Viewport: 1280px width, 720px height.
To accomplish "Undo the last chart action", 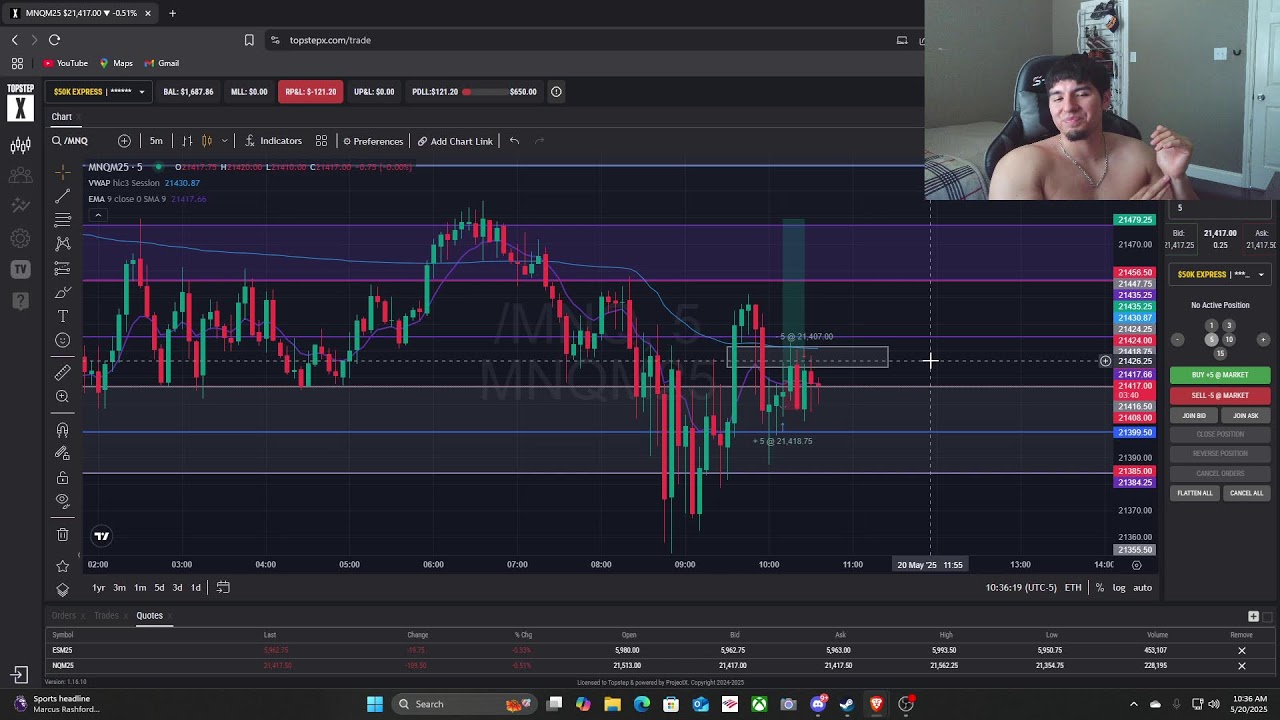I will click(x=514, y=141).
